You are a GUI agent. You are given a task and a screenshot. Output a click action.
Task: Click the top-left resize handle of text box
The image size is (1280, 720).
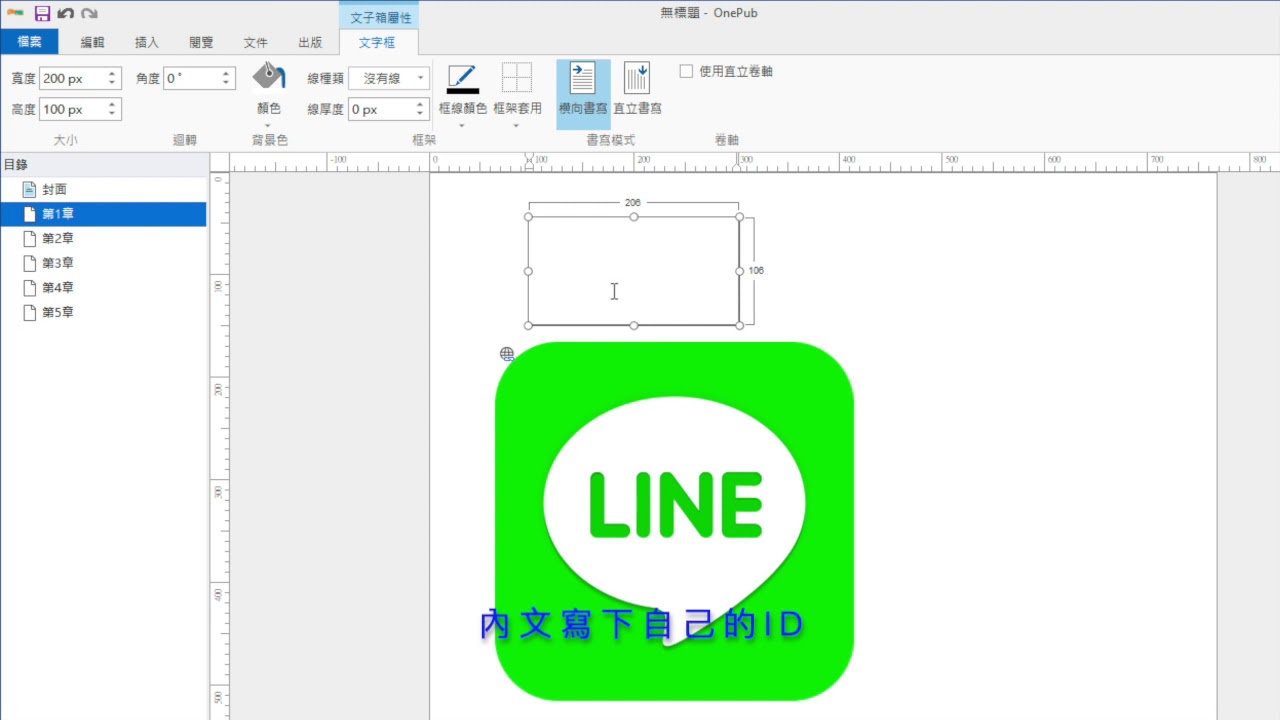pos(529,217)
